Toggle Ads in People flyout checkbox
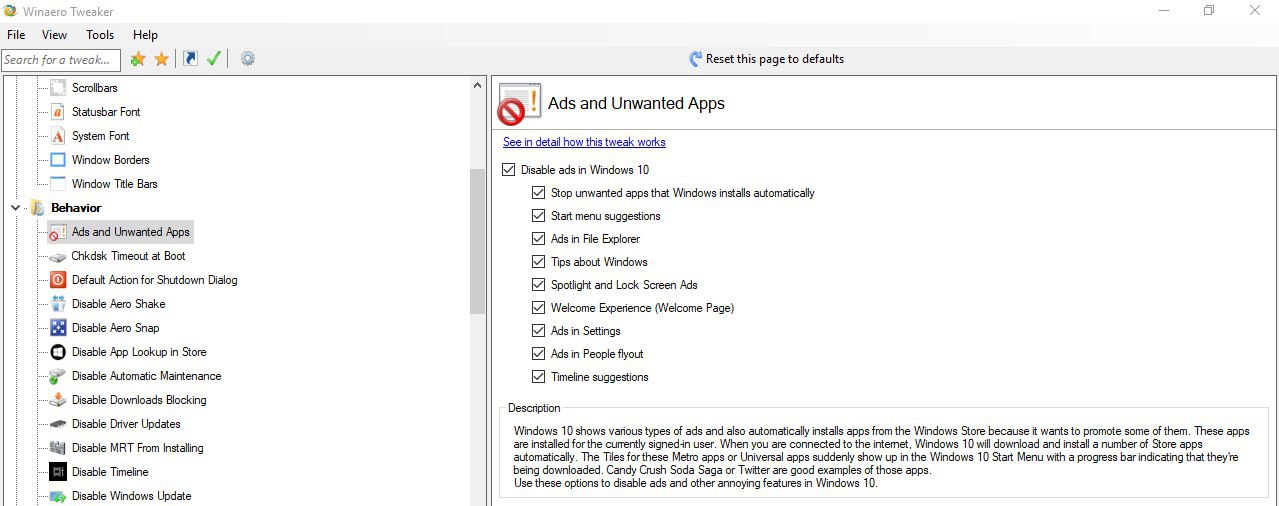This screenshot has width=1279, height=506. [539, 354]
